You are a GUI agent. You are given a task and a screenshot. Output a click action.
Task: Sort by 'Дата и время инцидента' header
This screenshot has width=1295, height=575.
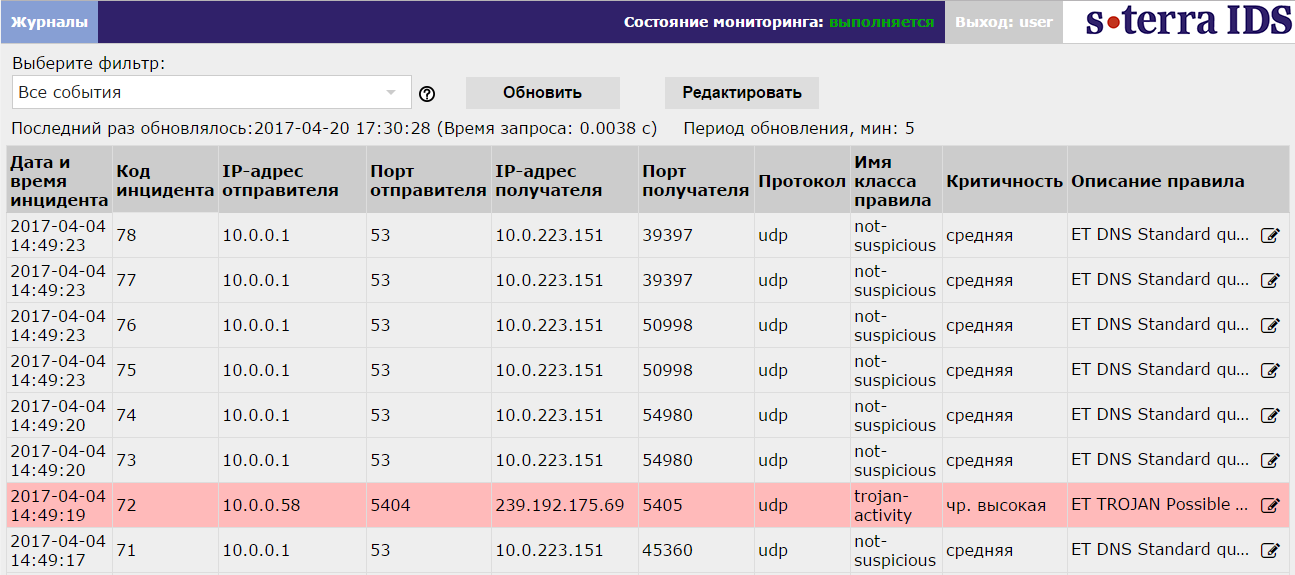click(59, 181)
